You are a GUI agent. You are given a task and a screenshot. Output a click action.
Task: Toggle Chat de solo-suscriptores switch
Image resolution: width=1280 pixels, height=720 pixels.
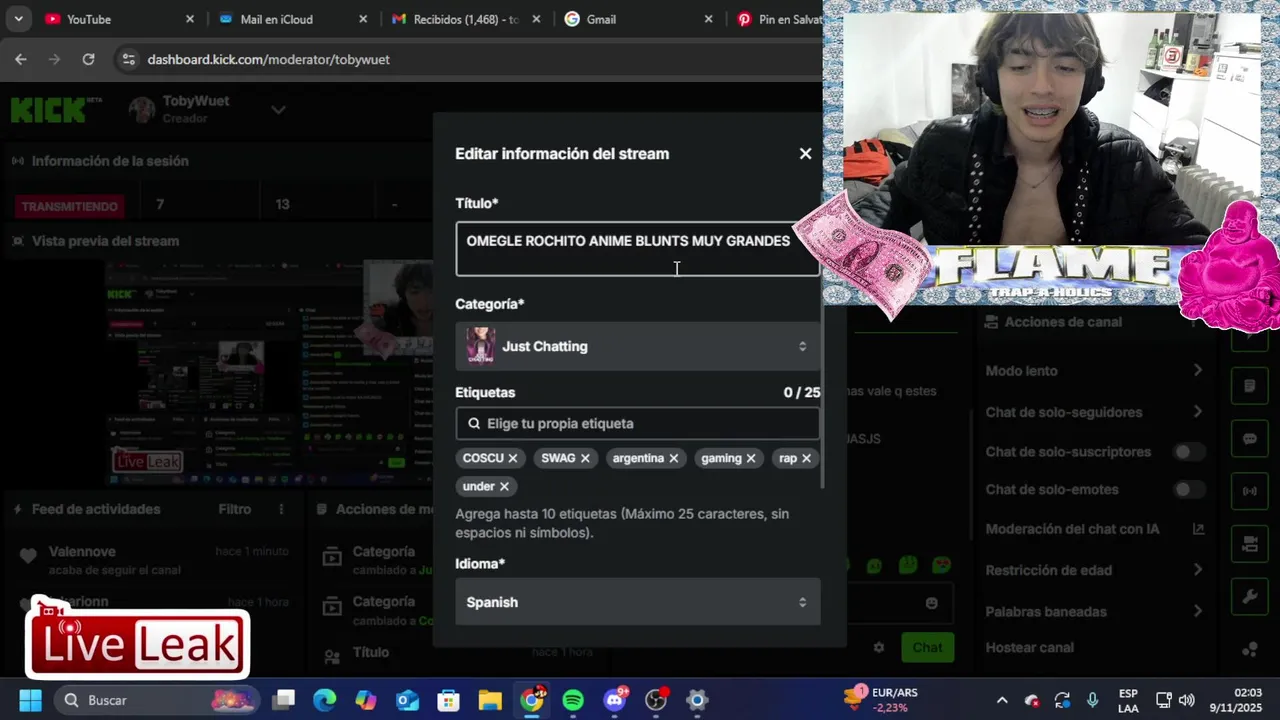pyautogui.click(x=1189, y=452)
